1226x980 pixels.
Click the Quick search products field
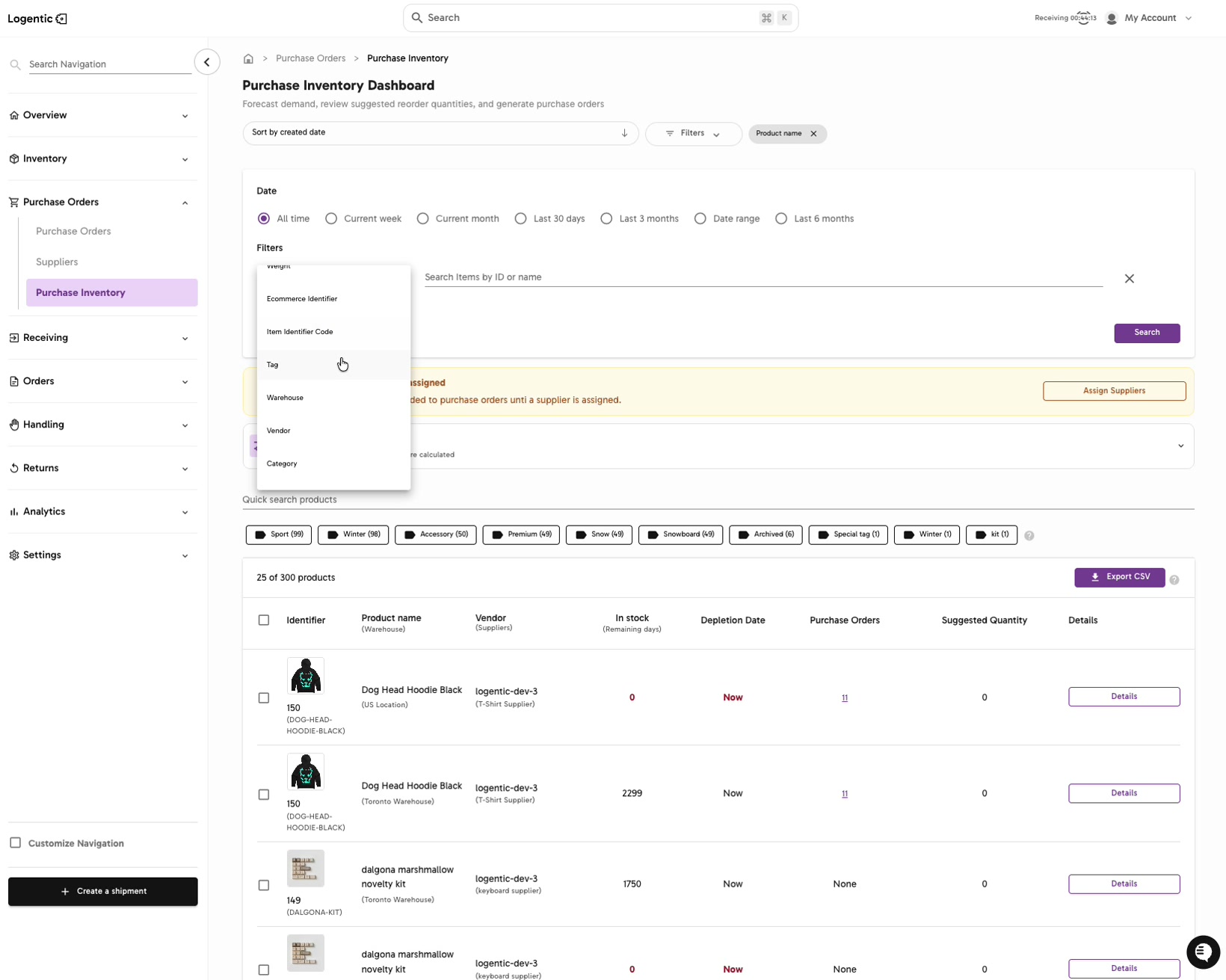[718, 499]
